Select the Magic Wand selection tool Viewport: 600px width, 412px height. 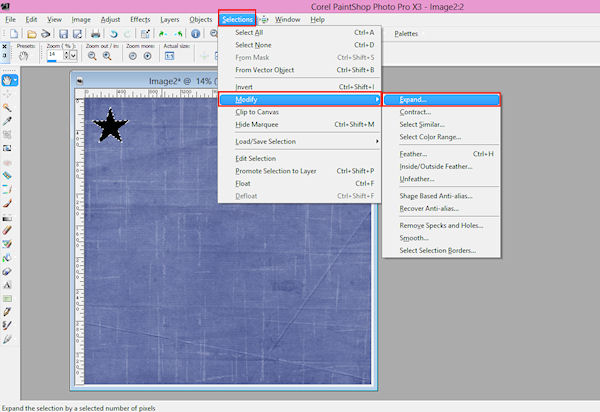click(7, 107)
